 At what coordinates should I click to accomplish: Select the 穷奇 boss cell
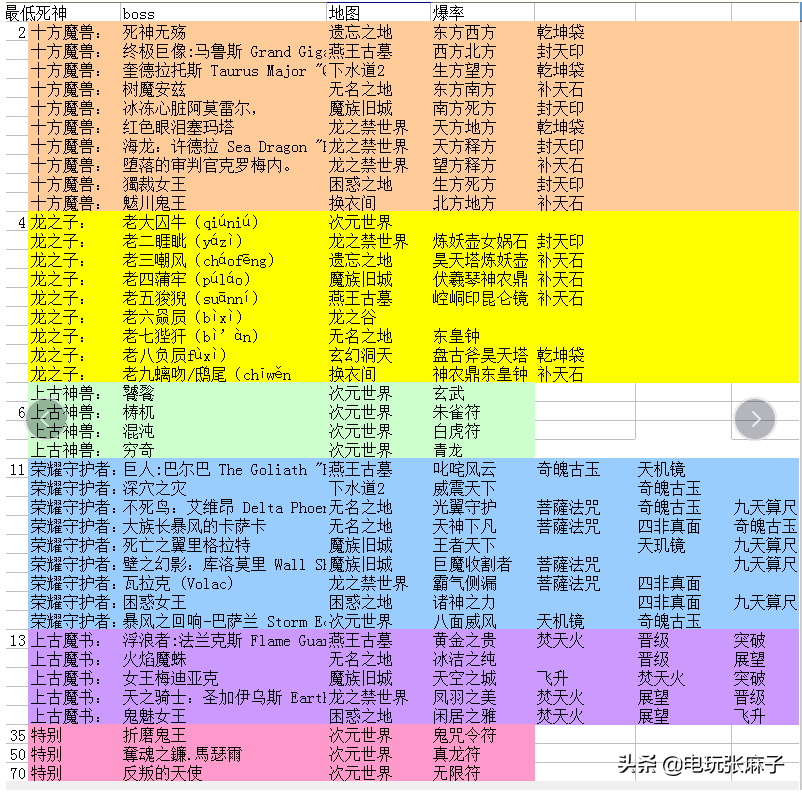(x=138, y=450)
